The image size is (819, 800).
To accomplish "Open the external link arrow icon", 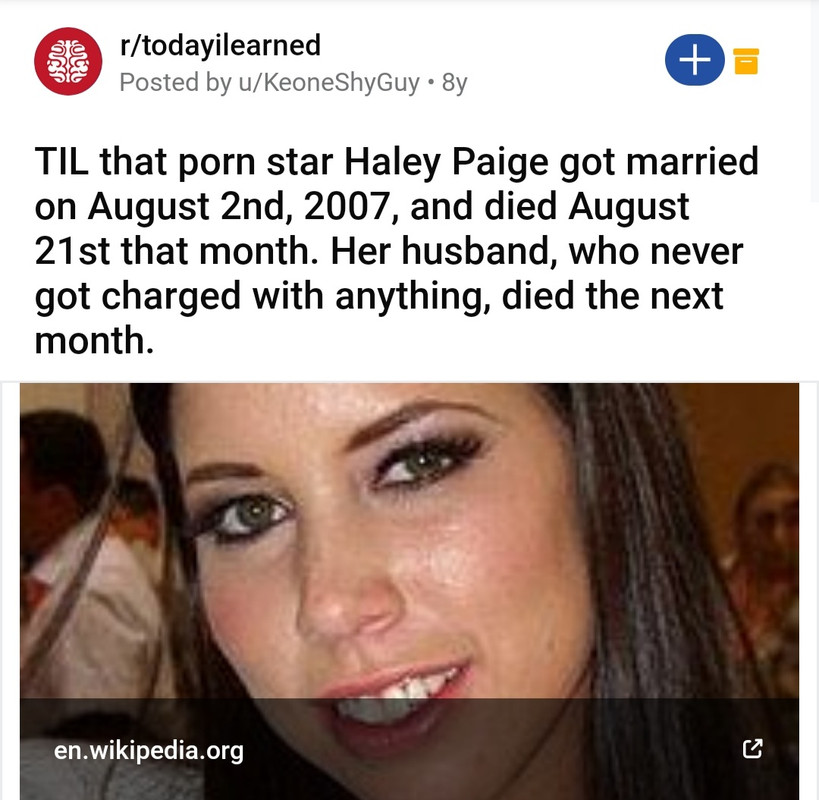I will pyautogui.click(x=752, y=749).
